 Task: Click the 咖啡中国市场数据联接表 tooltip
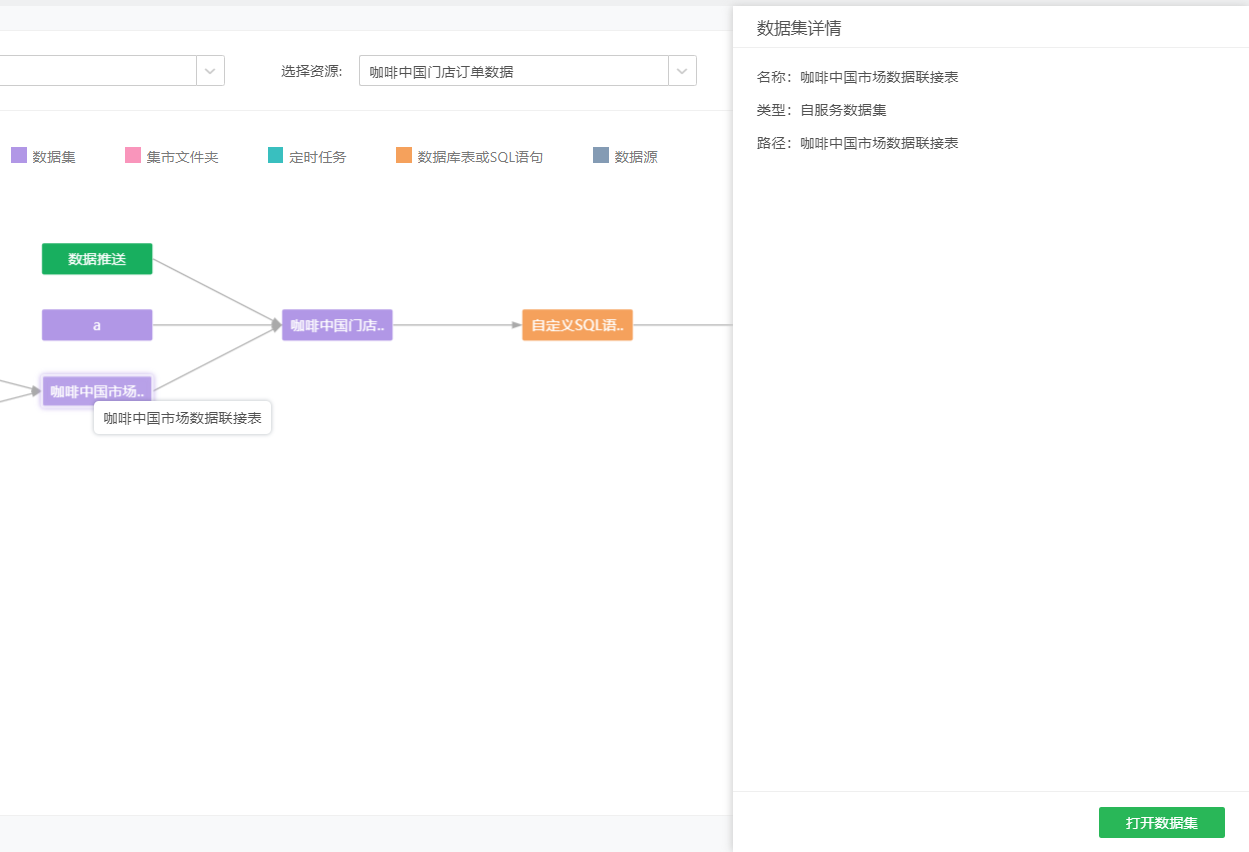point(183,418)
